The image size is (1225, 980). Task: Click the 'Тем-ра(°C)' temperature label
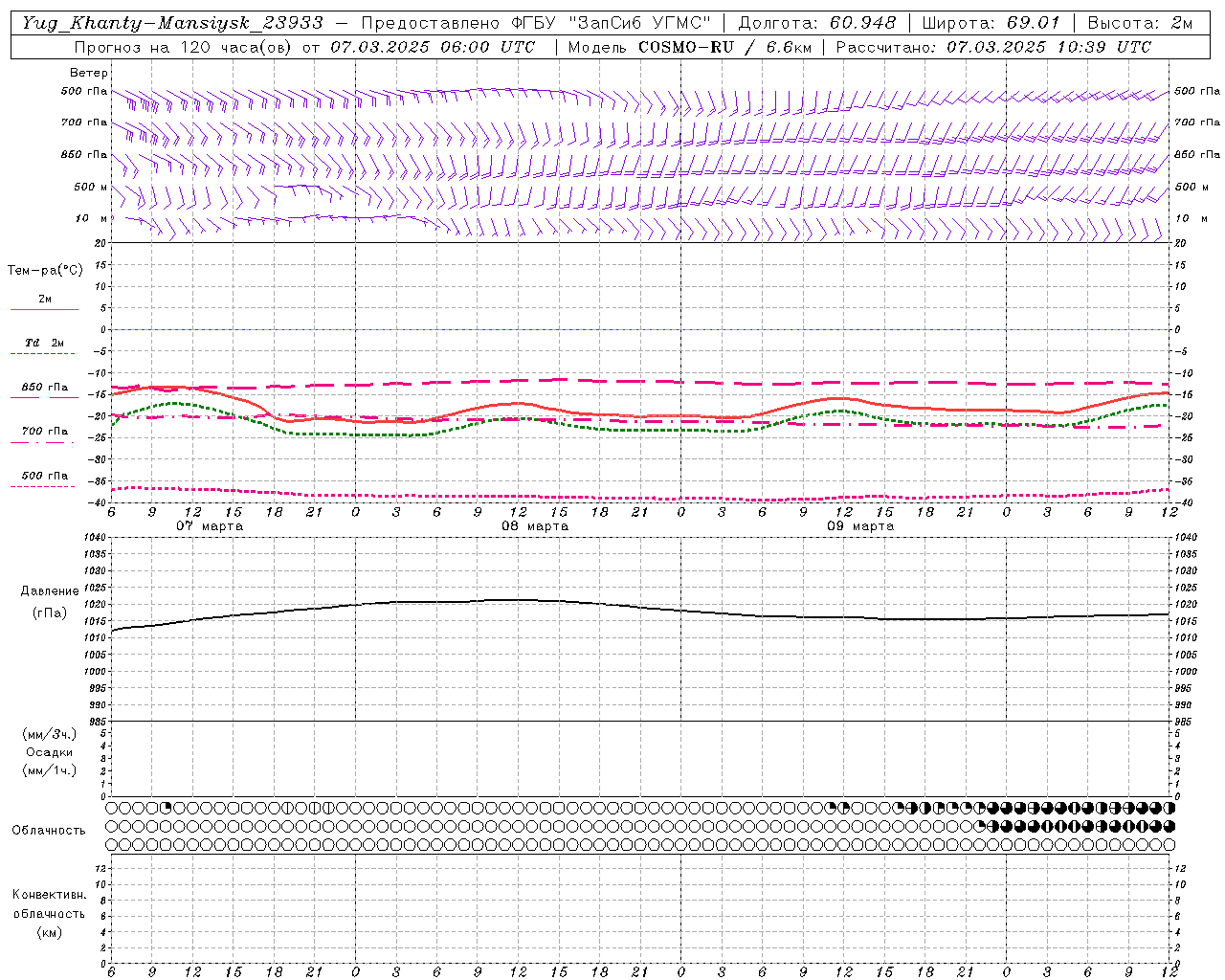[45, 271]
